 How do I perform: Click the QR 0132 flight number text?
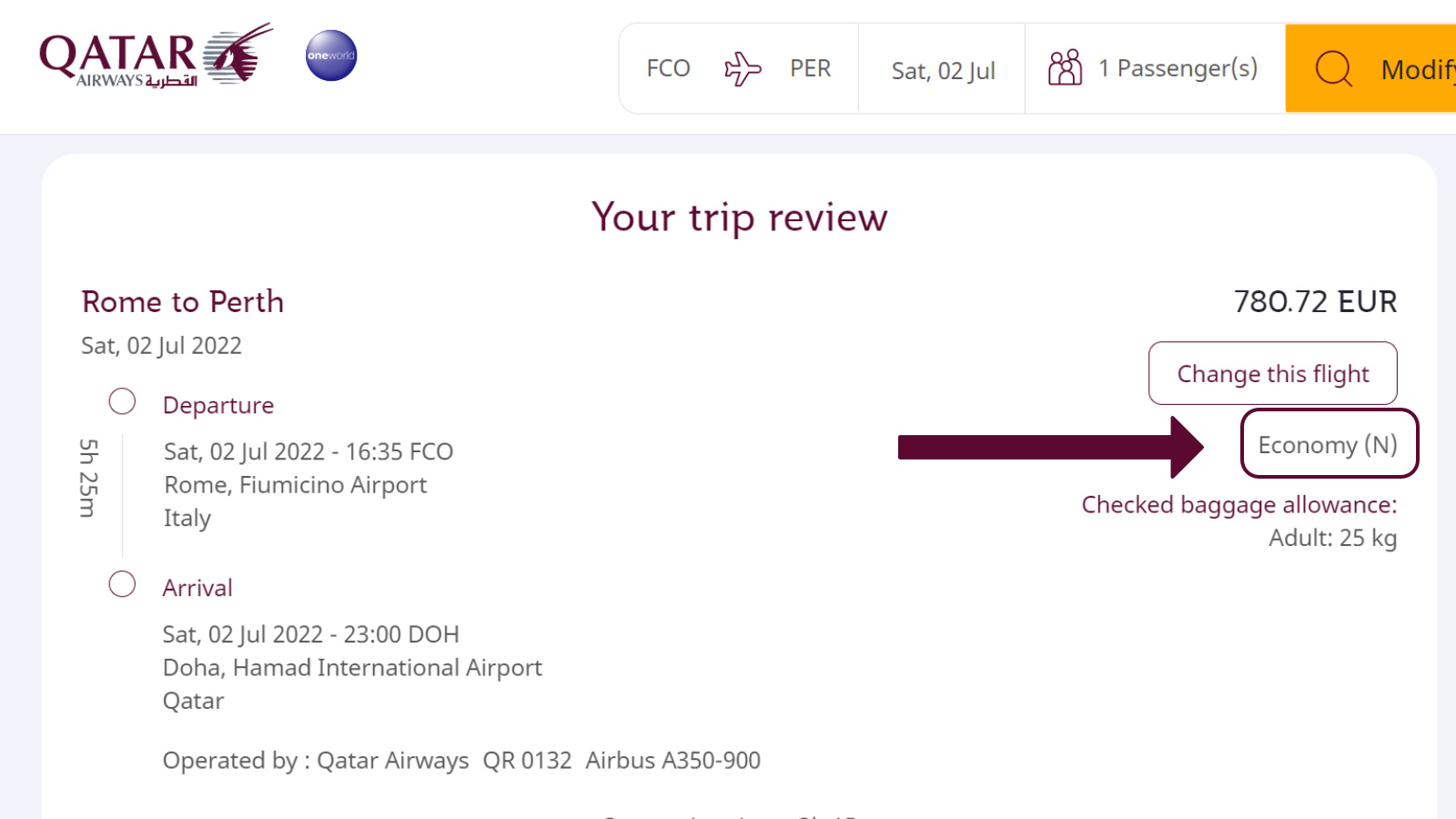527,760
